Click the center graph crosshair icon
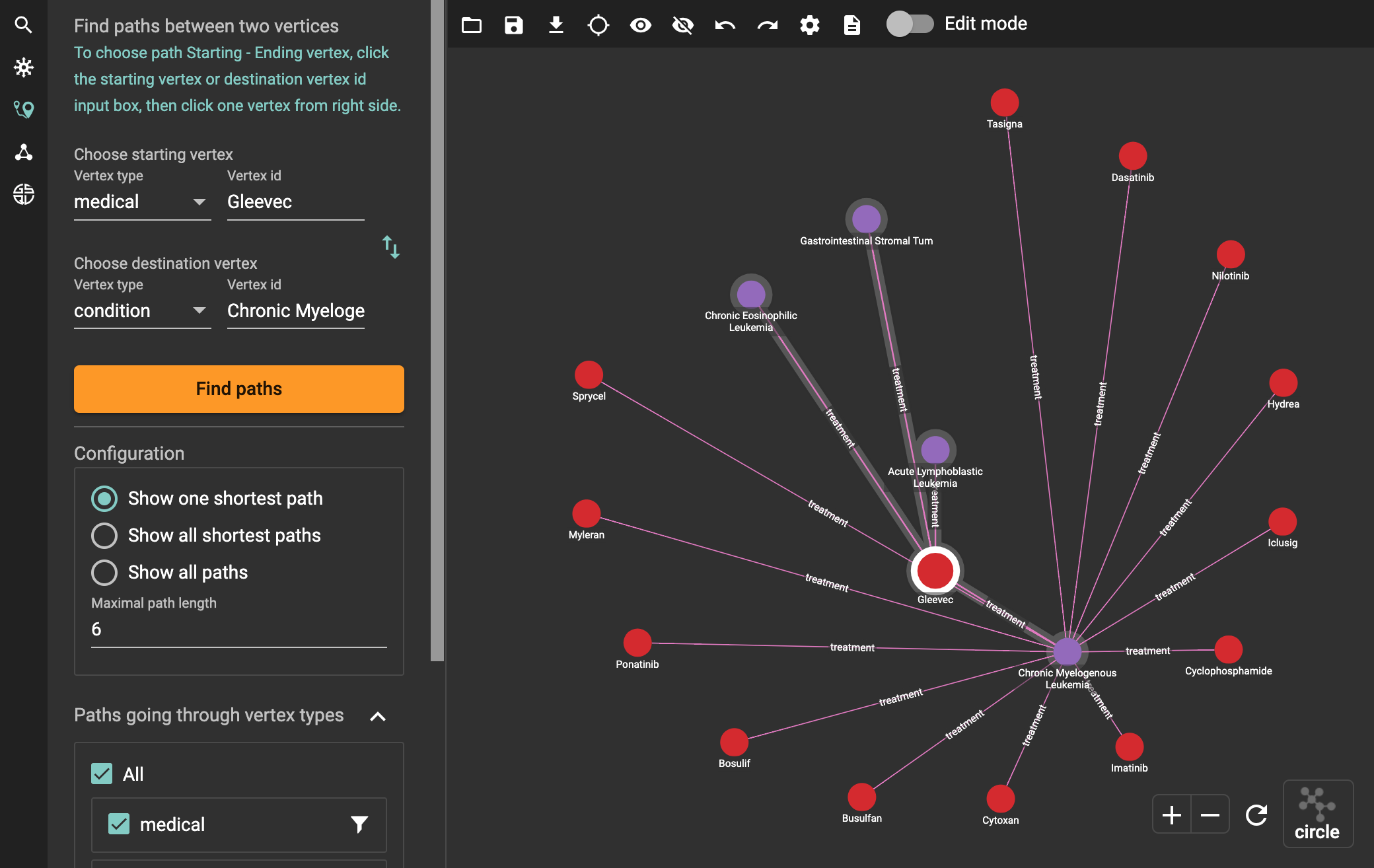This screenshot has width=1374, height=868. click(x=598, y=25)
